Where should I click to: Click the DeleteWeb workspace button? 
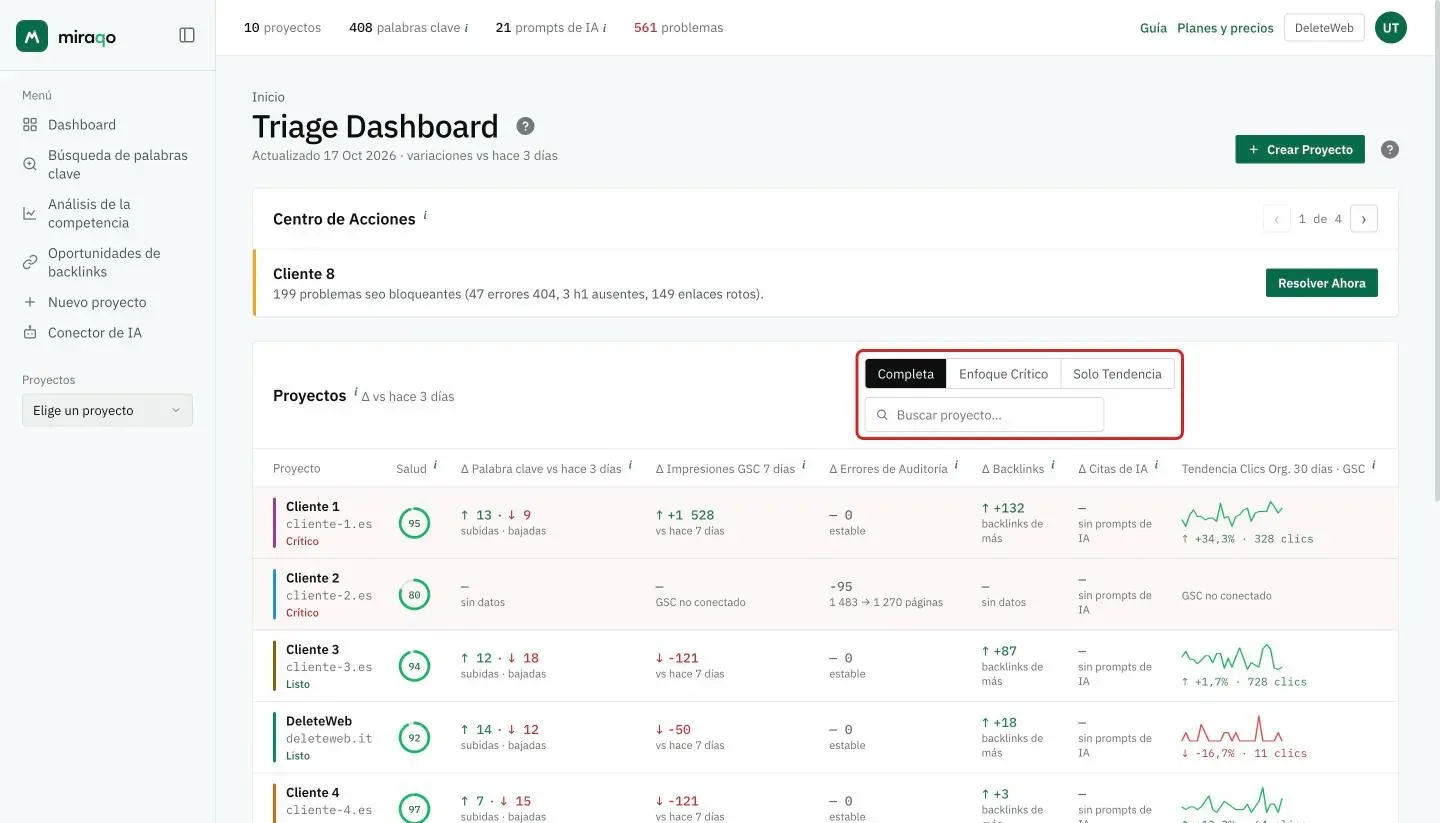point(1324,28)
